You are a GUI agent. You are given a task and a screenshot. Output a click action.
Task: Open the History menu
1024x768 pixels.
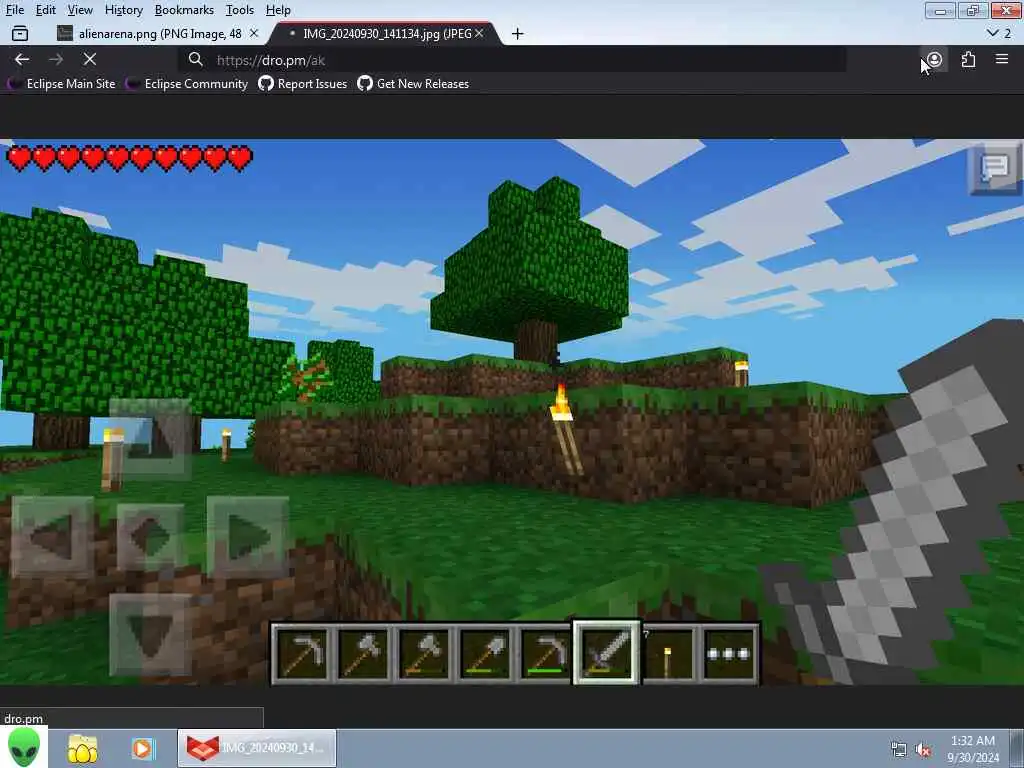(x=123, y=10)
